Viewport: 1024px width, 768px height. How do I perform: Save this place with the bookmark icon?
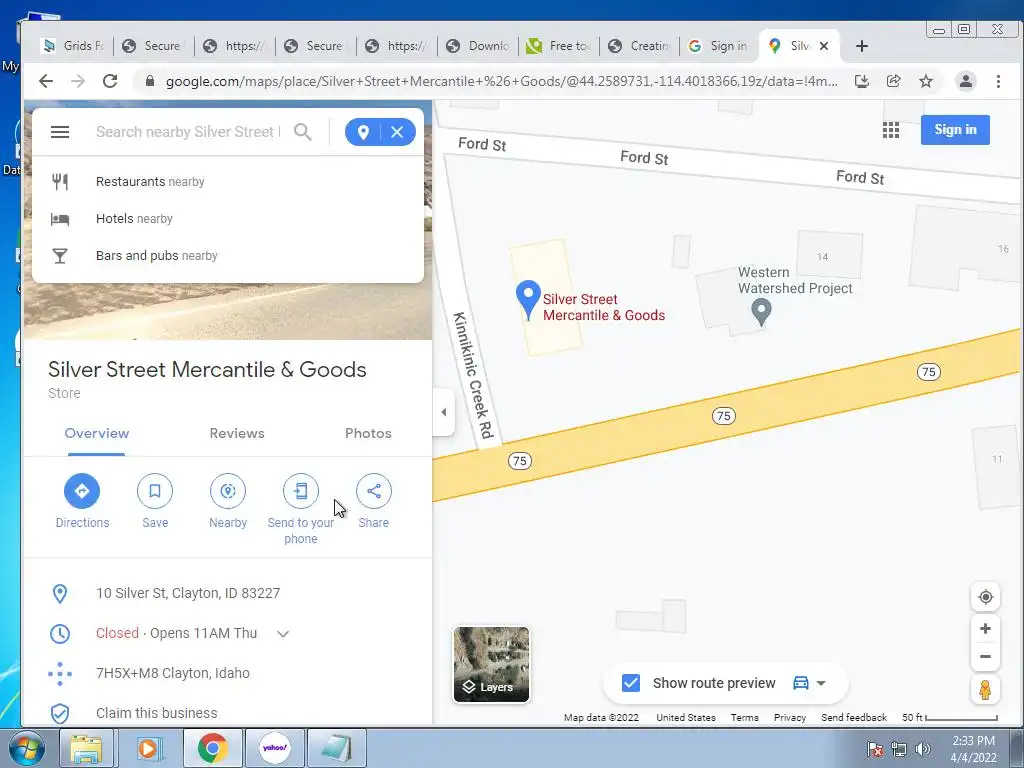pyautogui.click(x=155, y=491)
